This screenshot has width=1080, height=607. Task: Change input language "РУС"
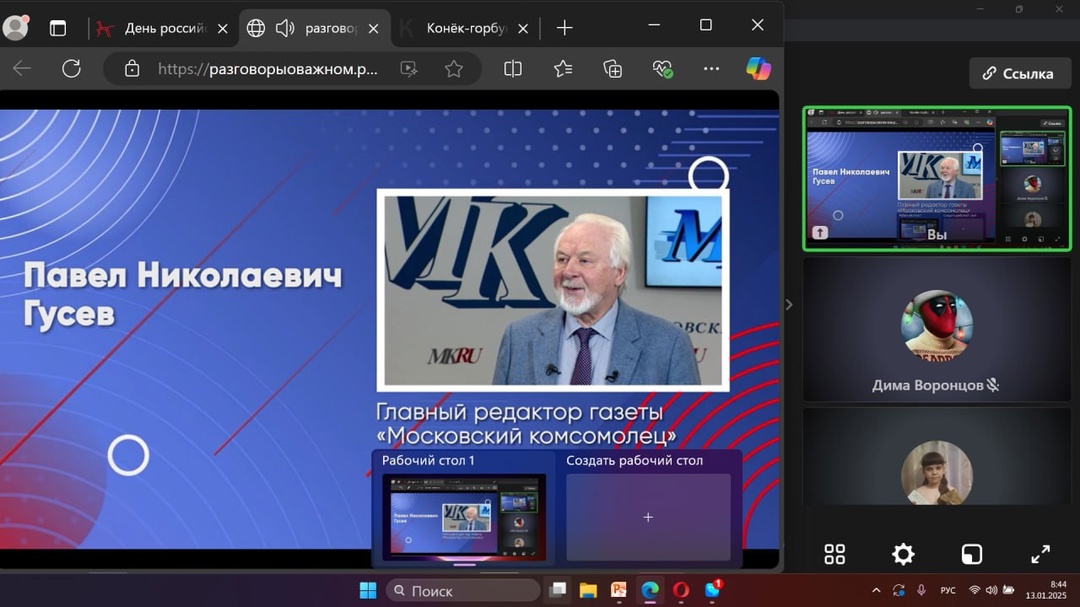948,590
